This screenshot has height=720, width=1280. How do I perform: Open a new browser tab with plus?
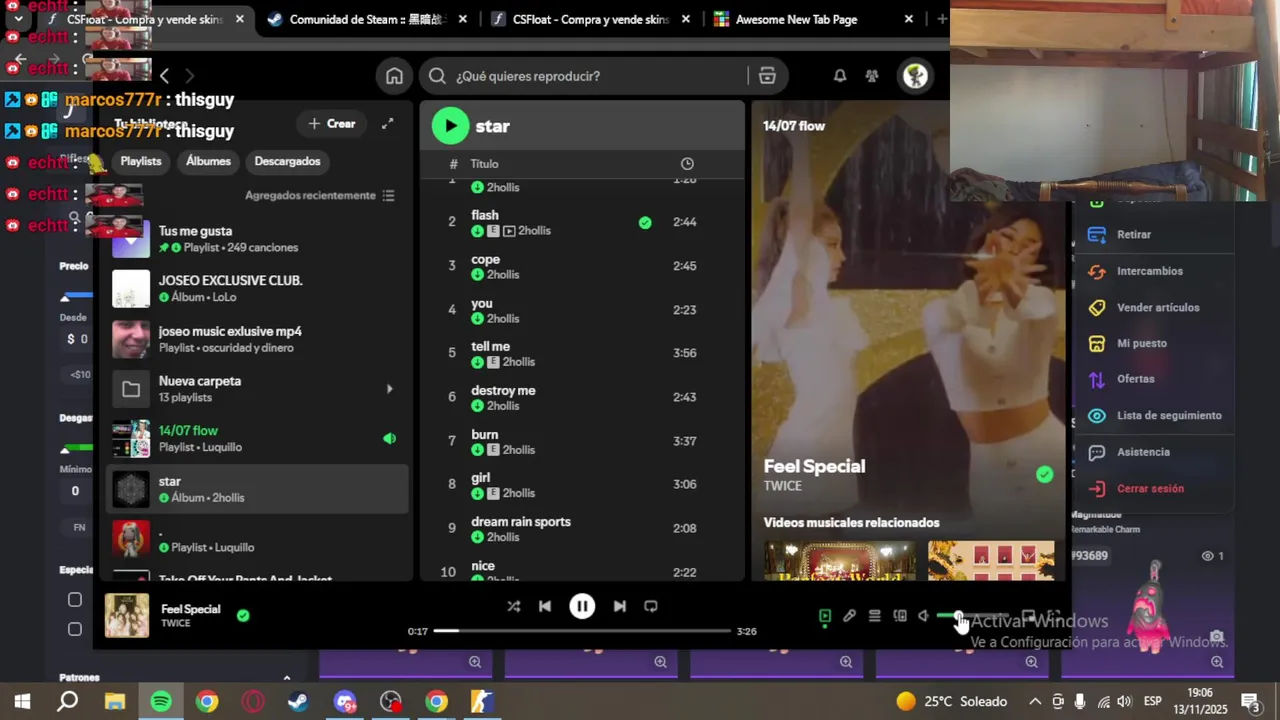(941, 19)
